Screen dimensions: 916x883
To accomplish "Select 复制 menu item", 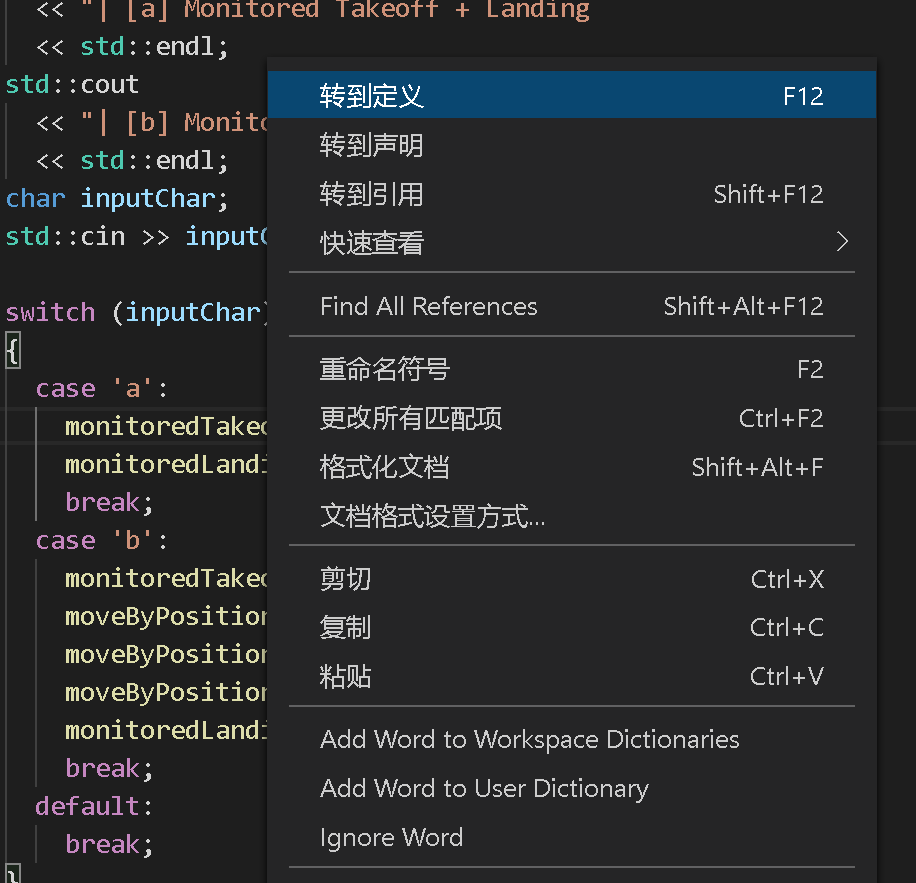I will coord(571,628).
